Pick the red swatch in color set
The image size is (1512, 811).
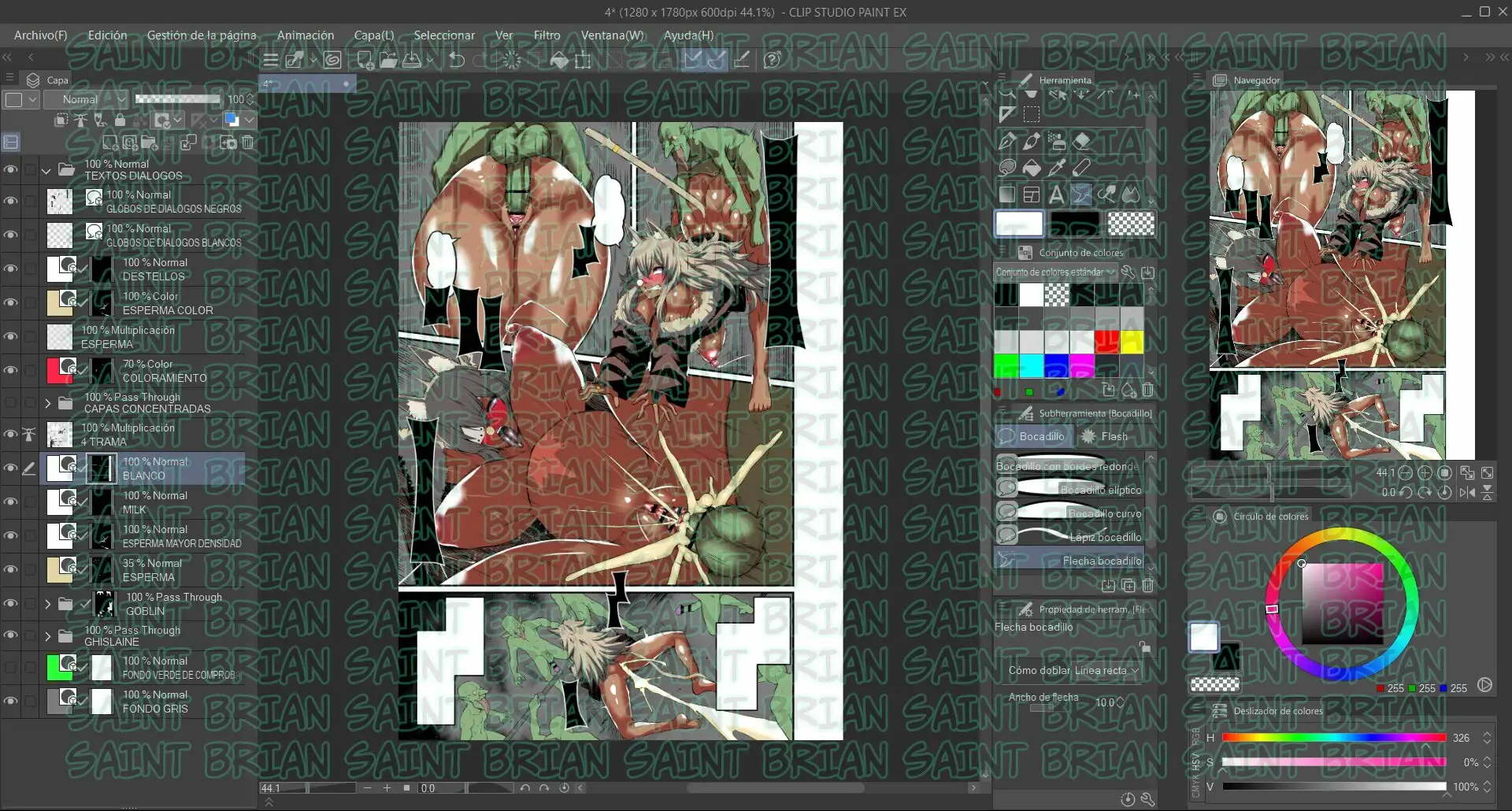(1106, 342)
